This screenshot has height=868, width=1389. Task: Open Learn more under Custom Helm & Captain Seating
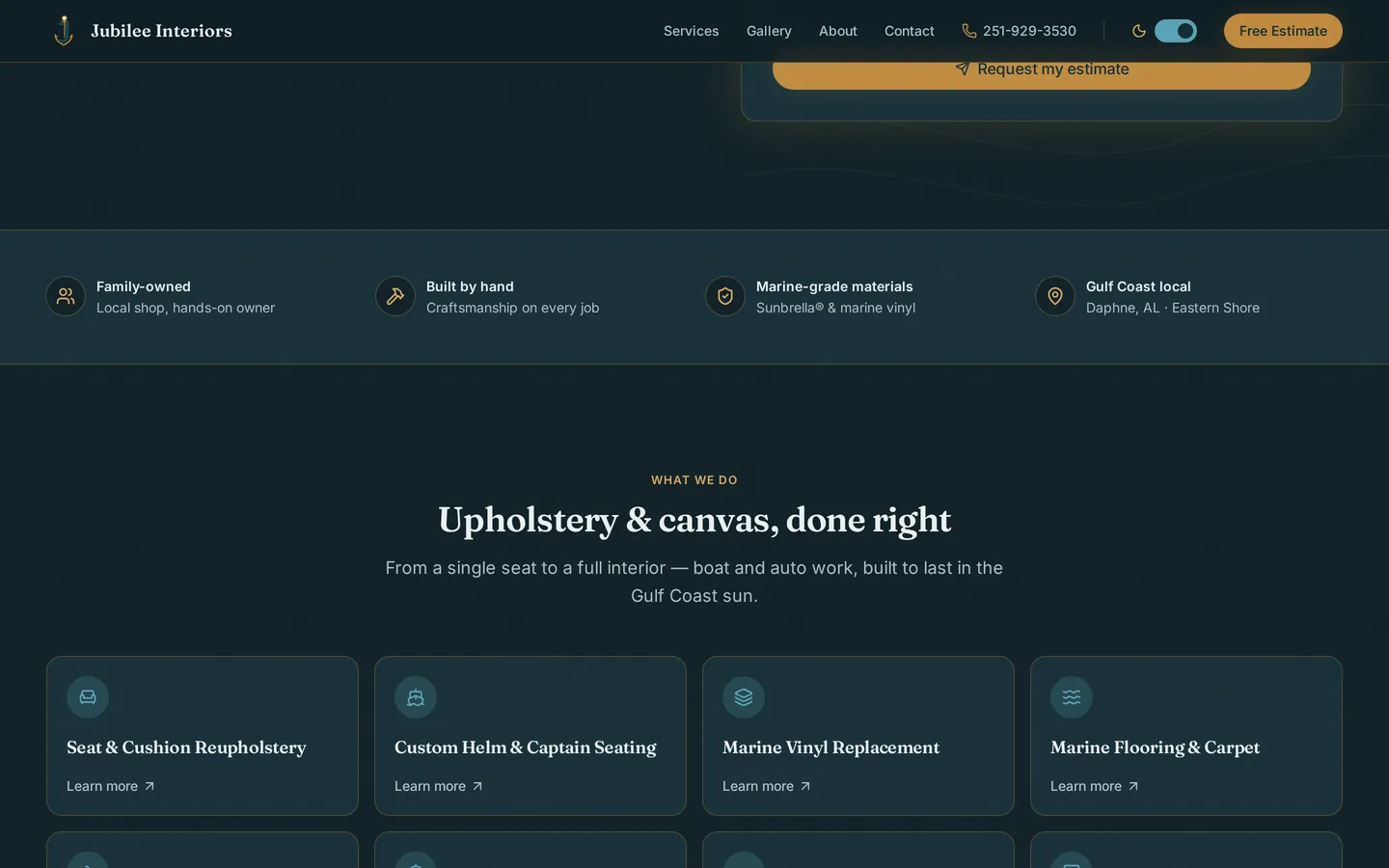[439, 786]
